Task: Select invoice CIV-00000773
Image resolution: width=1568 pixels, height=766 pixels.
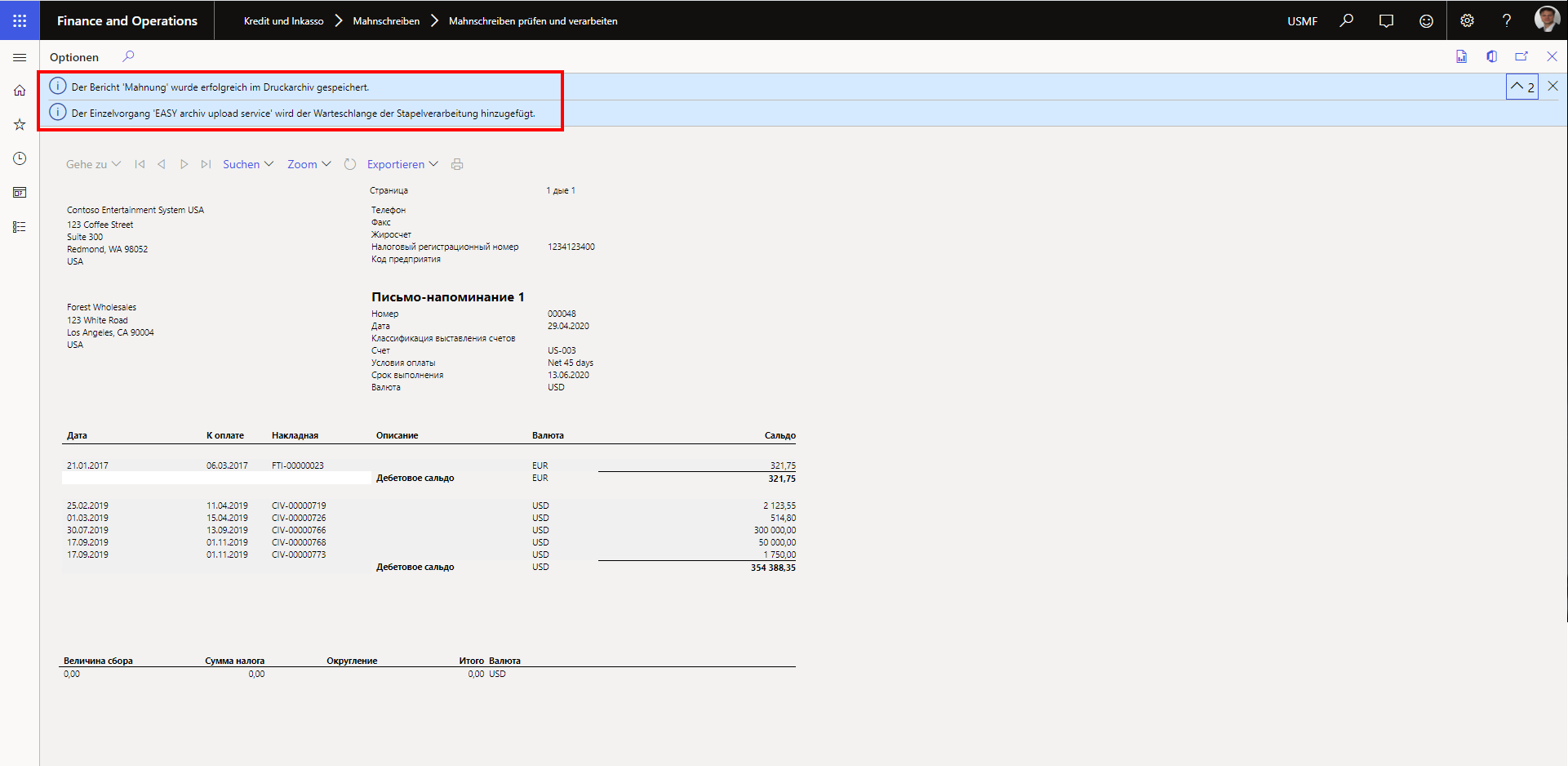Action: [x=299, y=554]
